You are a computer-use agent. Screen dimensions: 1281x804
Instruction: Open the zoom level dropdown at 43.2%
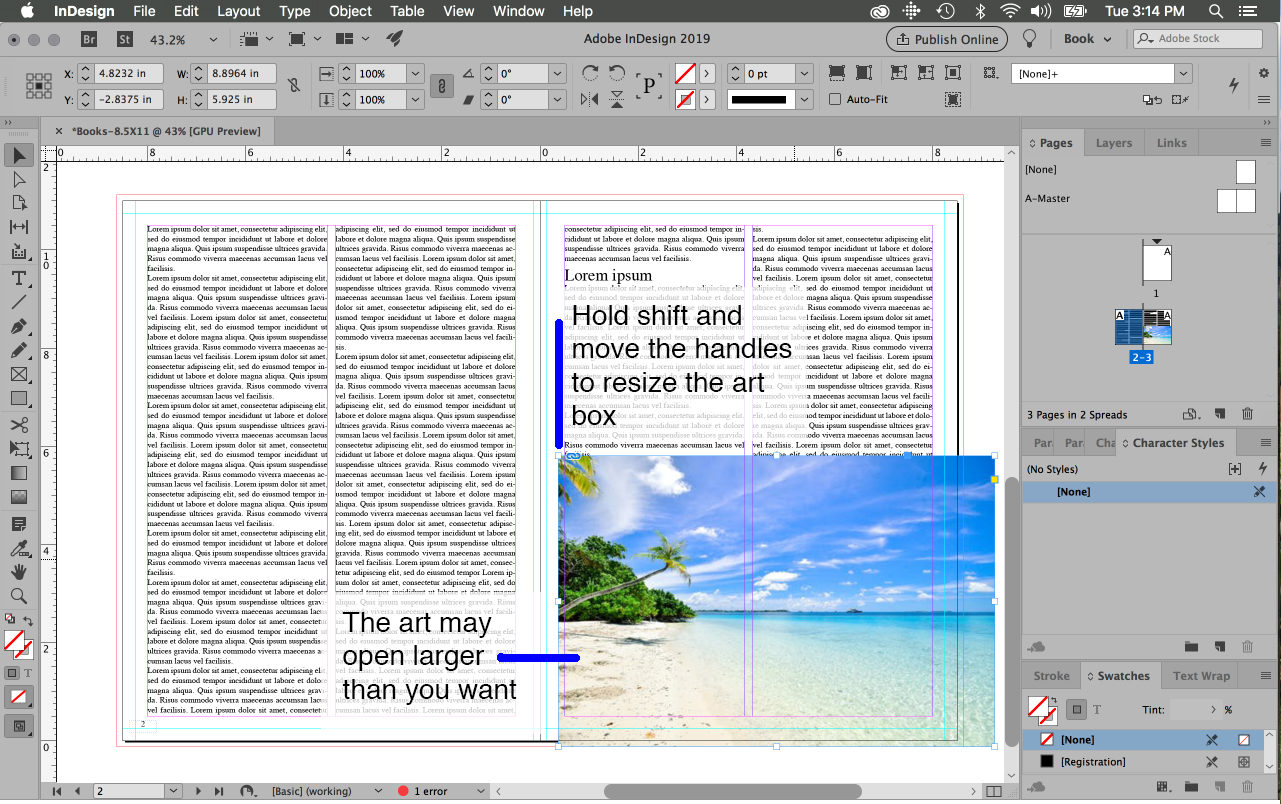tap(213, 40)
